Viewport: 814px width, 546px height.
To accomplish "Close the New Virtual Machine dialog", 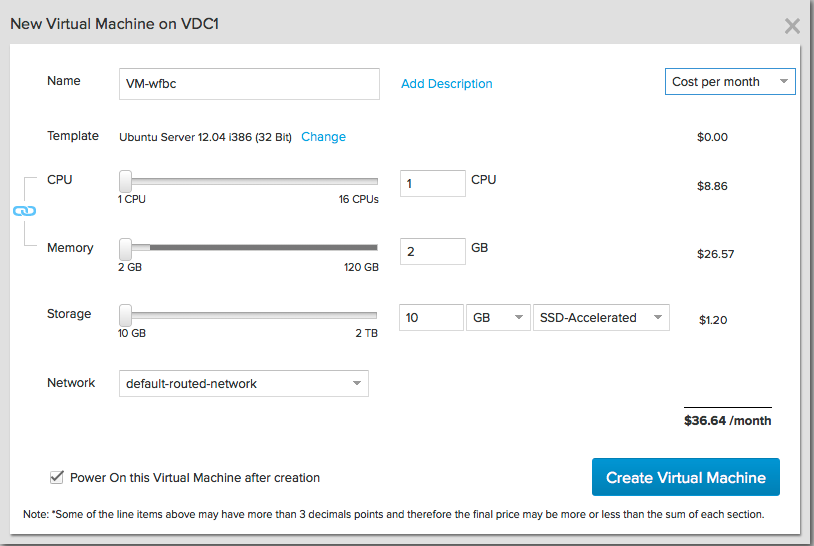I will [x=792, y=26].
